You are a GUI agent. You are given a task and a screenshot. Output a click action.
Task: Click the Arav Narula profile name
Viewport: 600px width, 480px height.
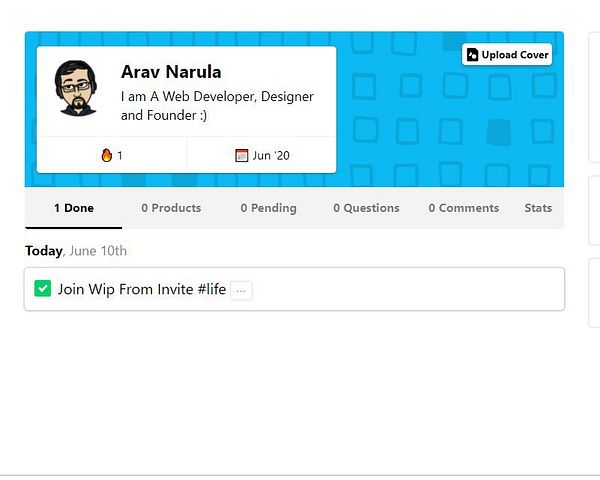coord(171,72)
